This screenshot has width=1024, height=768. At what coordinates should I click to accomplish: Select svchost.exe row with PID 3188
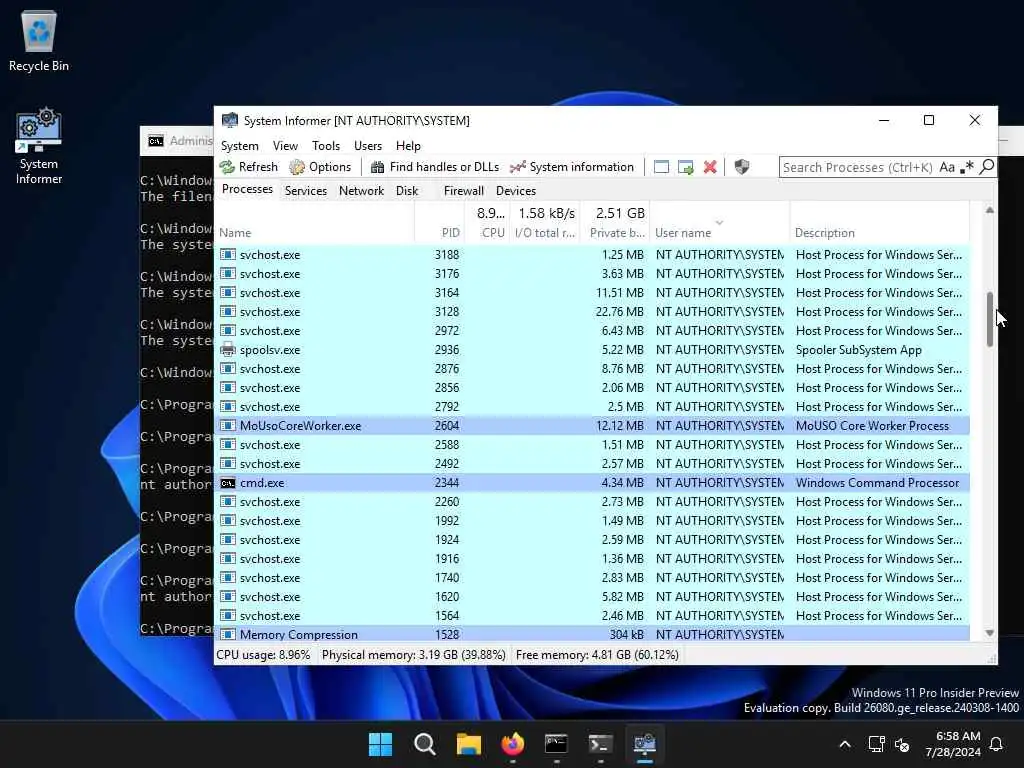tap(592, 255)
